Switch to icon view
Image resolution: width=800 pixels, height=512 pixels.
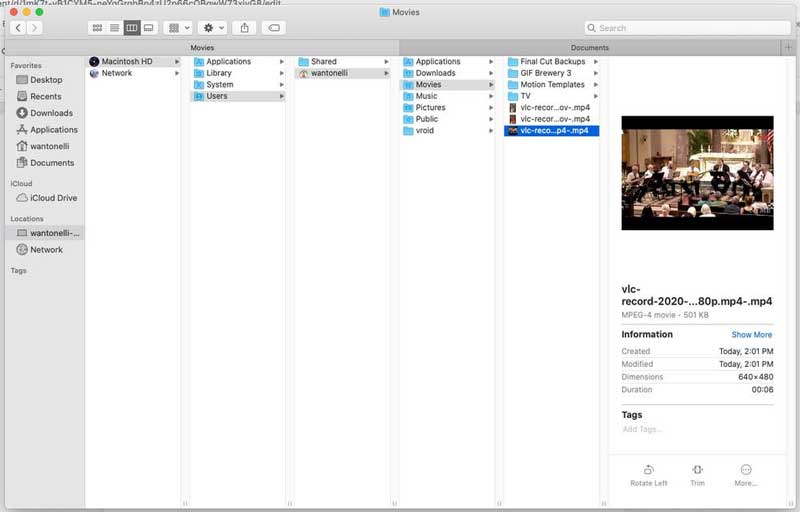(97, 28)
